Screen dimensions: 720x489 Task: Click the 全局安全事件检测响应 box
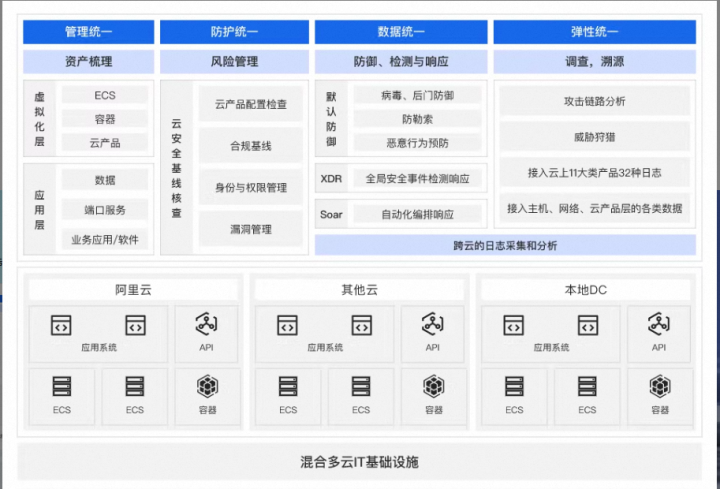point(417,179)
